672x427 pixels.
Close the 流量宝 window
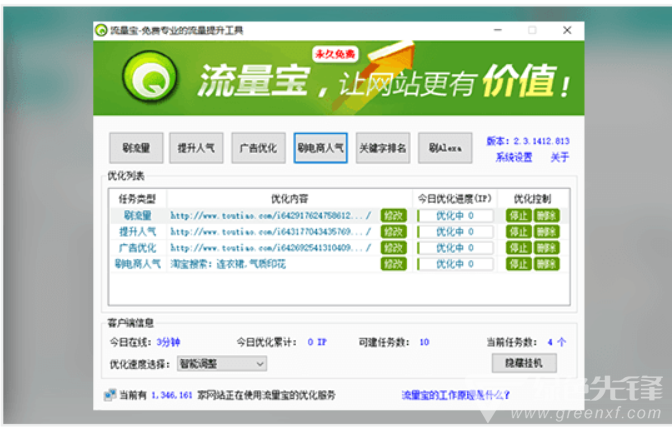click(x=567, y=30)
